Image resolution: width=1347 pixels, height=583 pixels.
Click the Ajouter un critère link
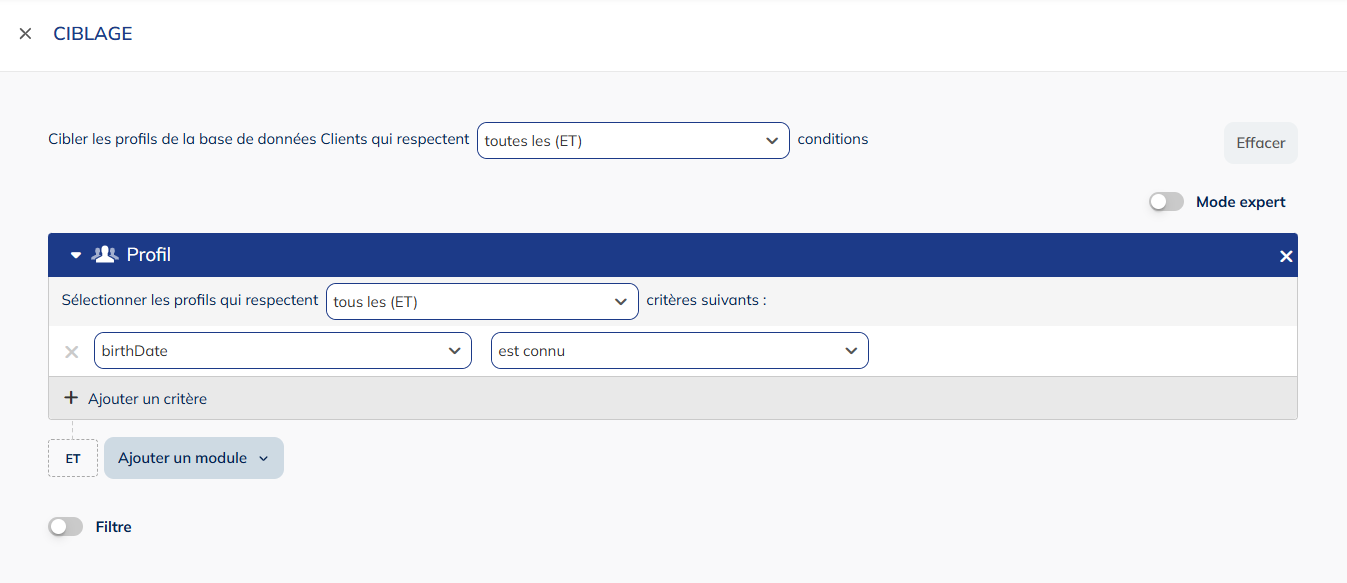(147, 399)
